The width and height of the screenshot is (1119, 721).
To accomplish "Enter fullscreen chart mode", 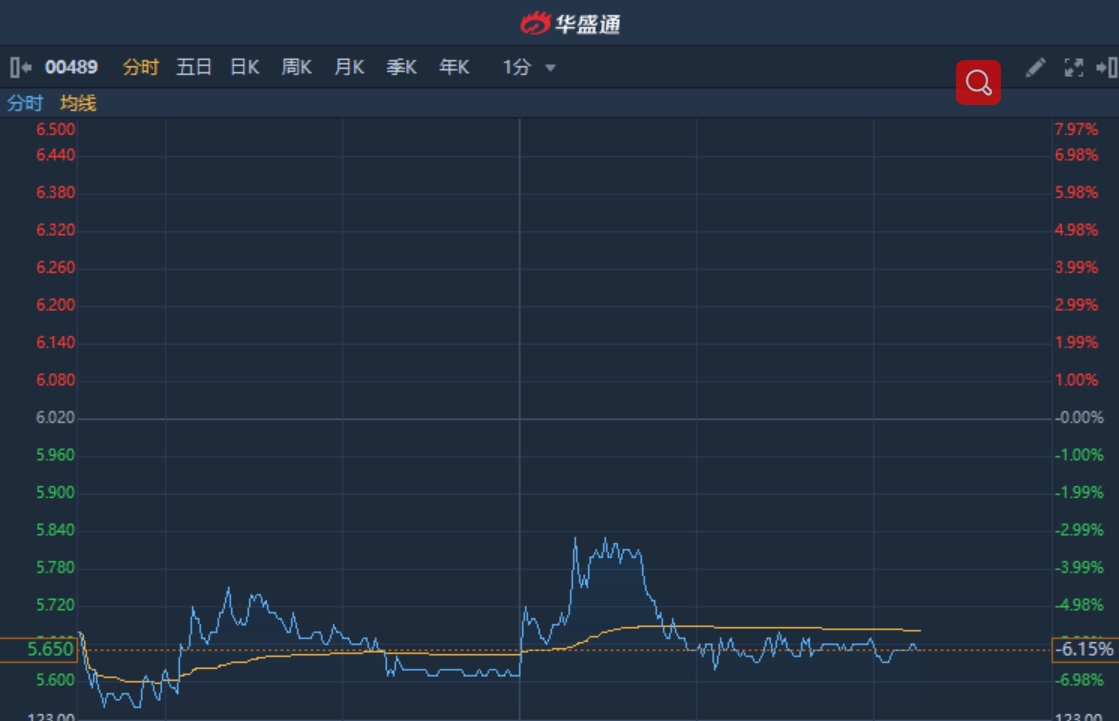I will [x=1073, y=68].
